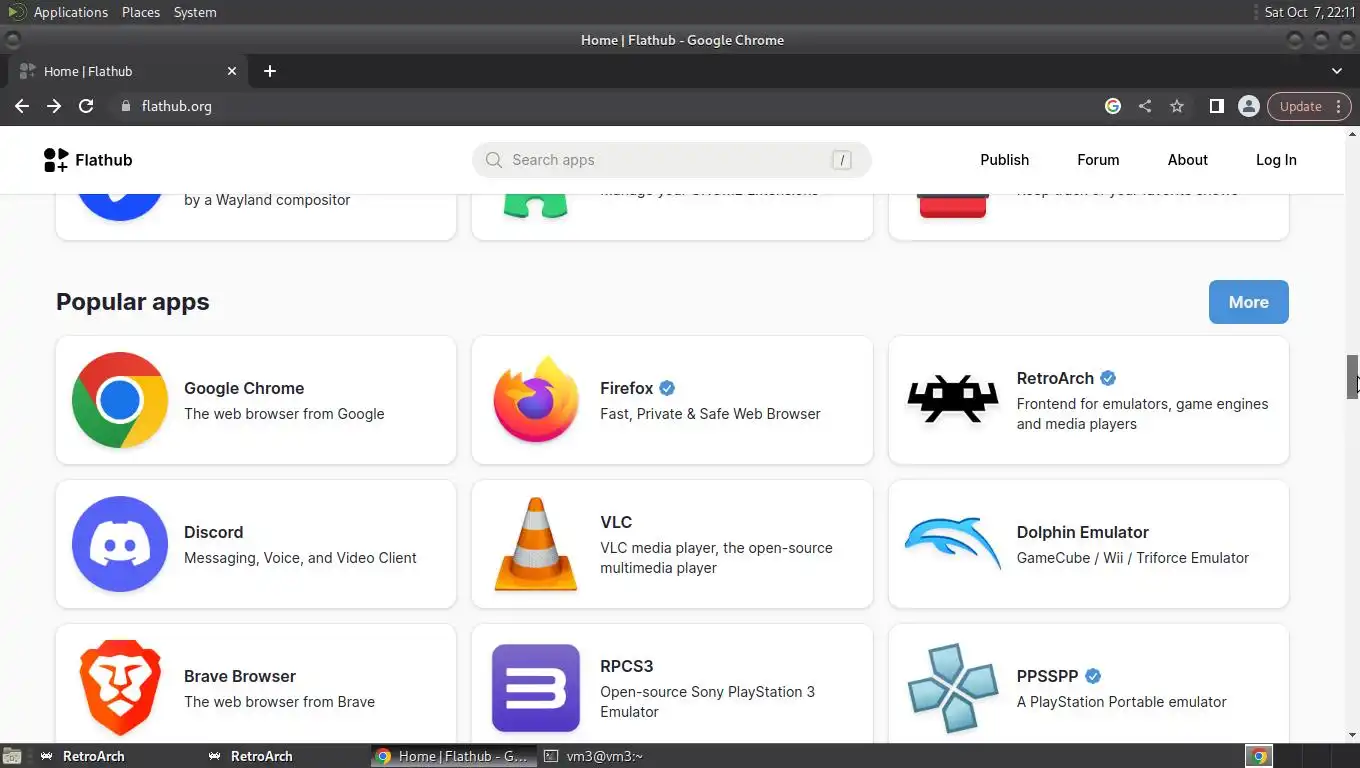Image resolution: width=1360 pixels, height=768 pixels.
Task: Click RetroArch verified checkmark badge
Action: pos(1108,378)
